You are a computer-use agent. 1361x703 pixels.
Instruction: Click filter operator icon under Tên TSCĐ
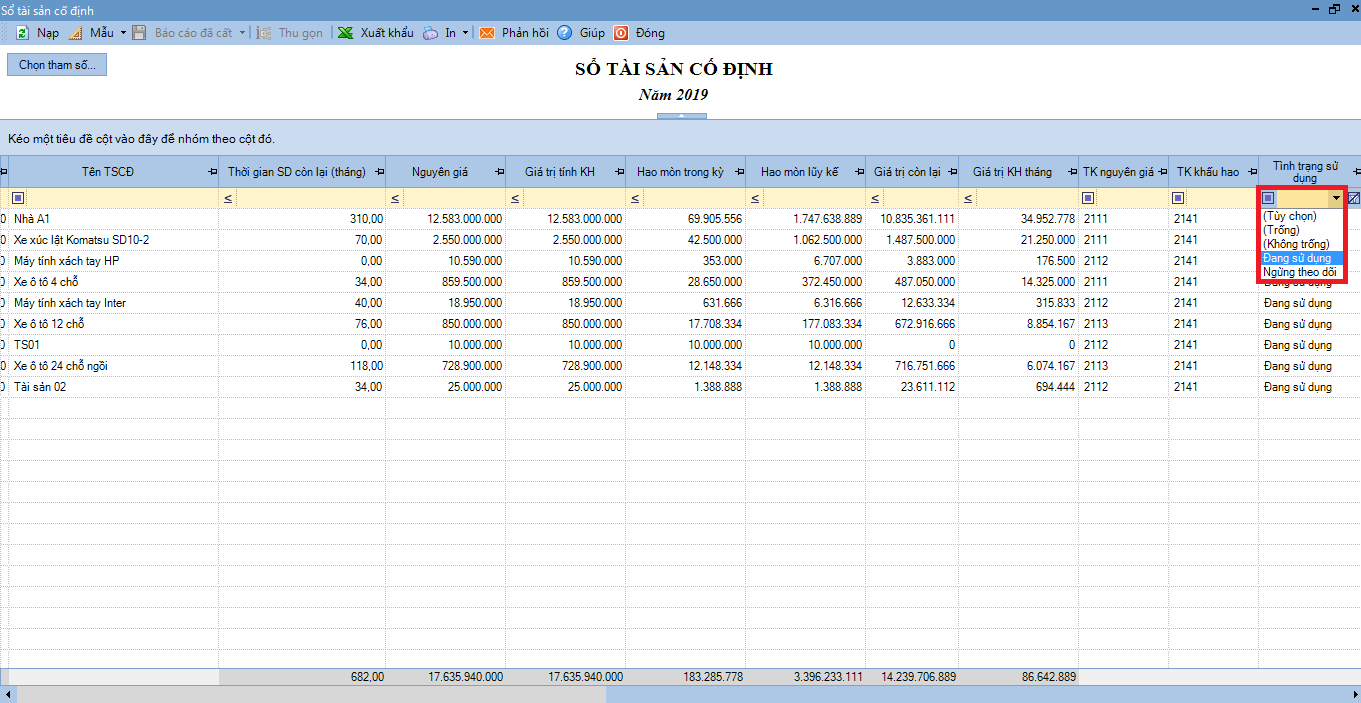18,198
